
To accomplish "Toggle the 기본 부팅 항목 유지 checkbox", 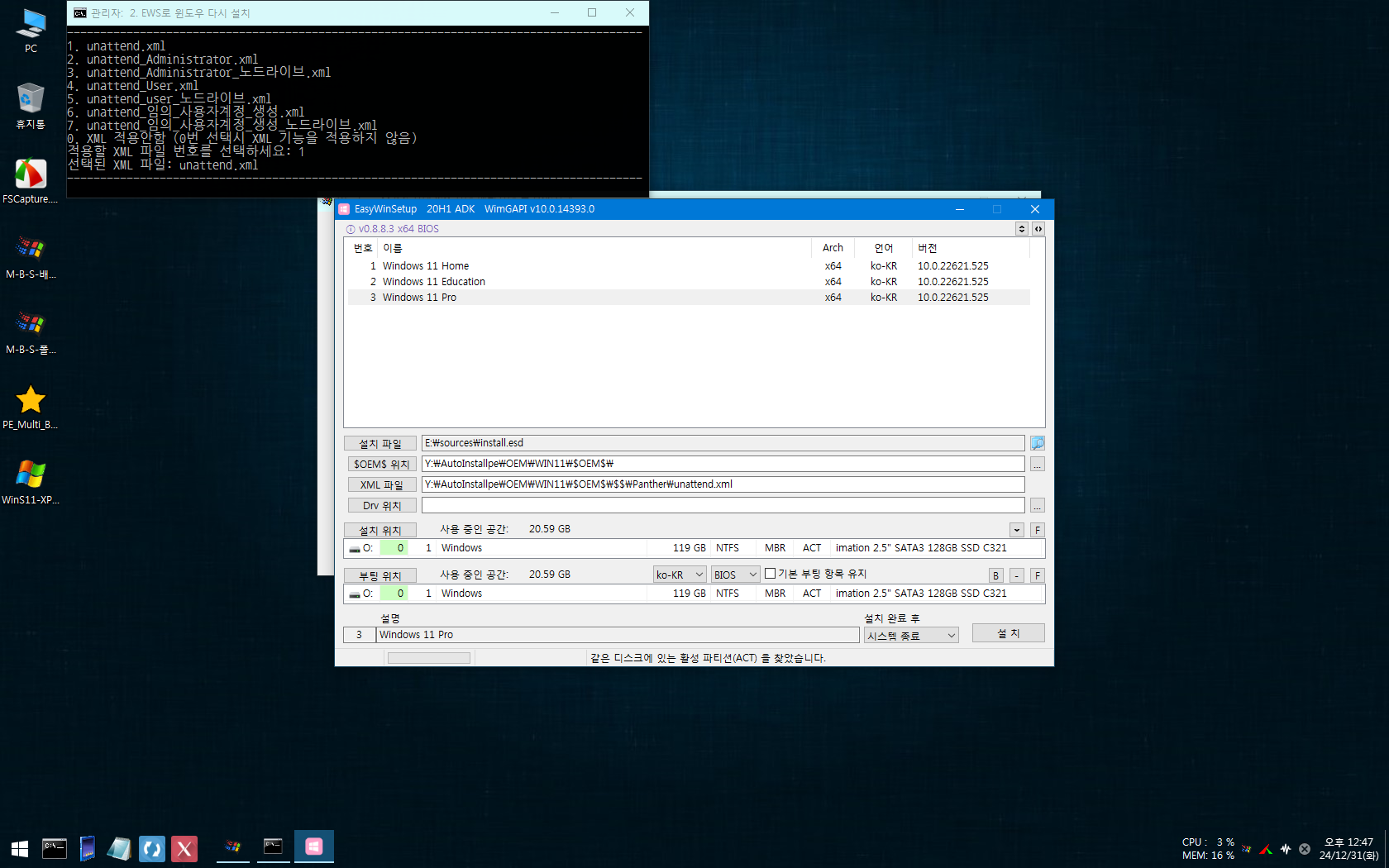I will 770,574.
